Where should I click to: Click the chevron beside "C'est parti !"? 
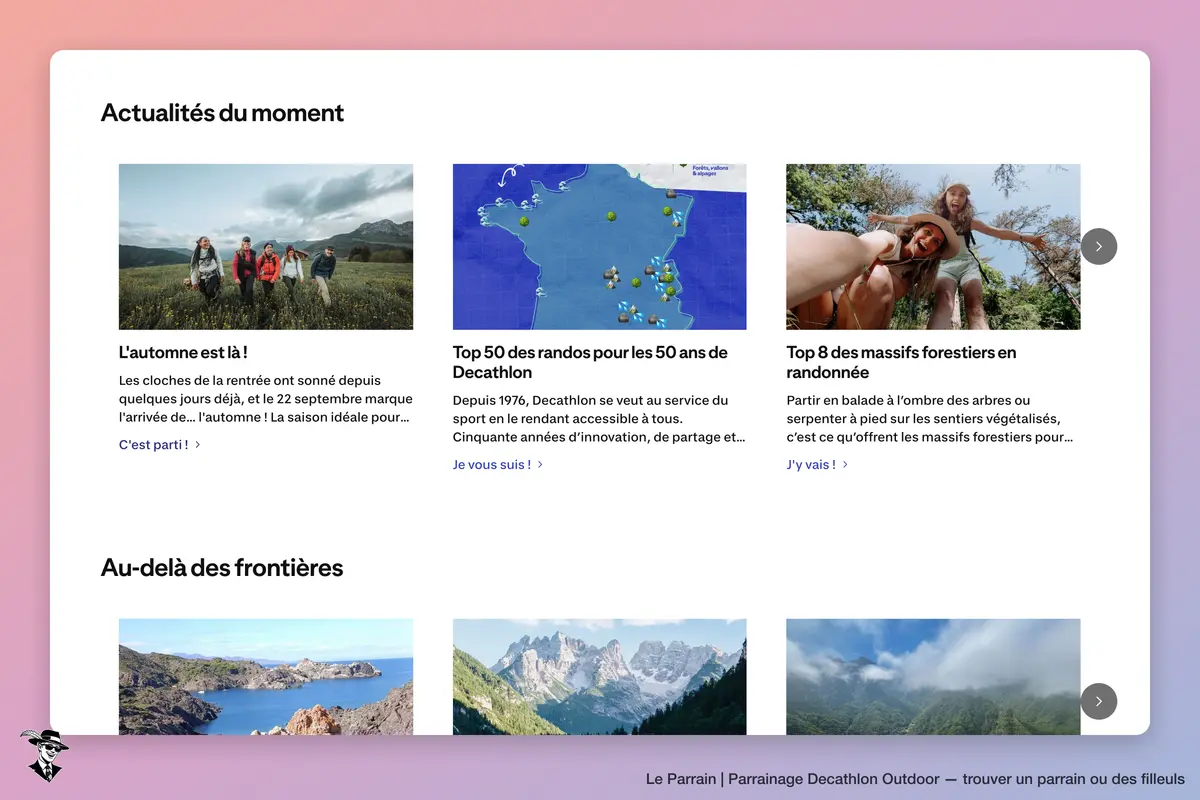(198, 445)
